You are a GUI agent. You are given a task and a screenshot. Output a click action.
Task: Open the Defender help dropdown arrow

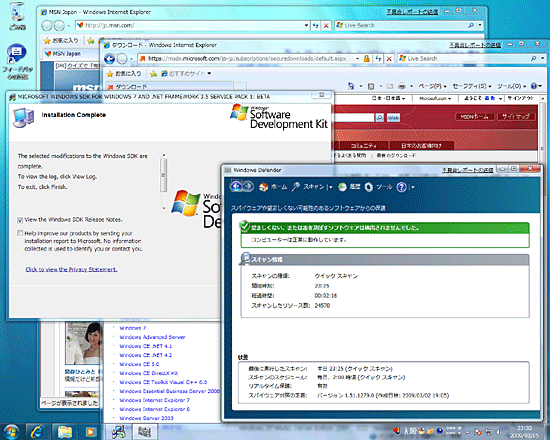point(412,187)
